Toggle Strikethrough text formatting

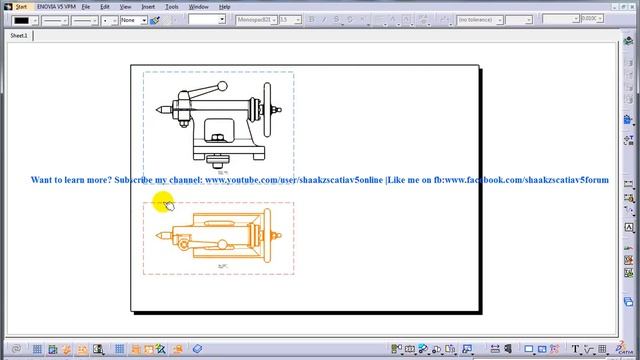tap(350, 20)
